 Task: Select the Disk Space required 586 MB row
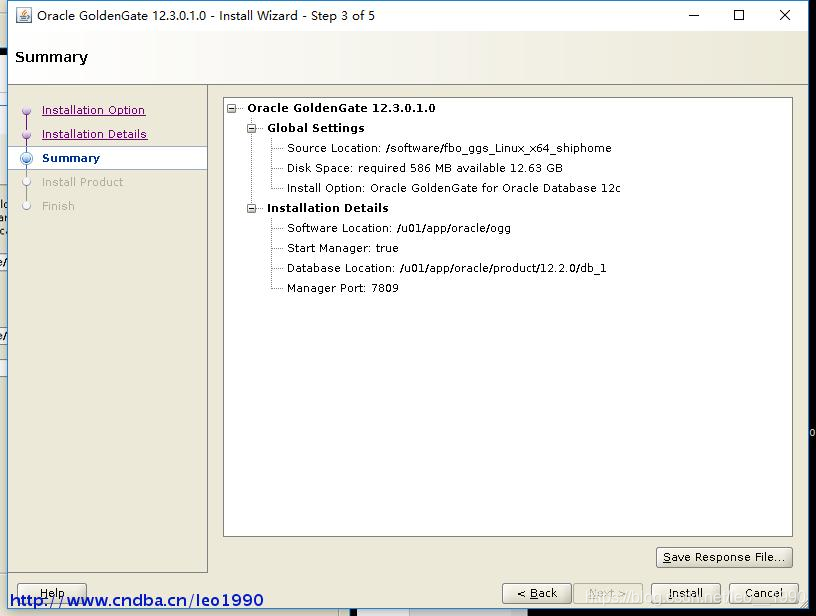pyautogui.click(x=425, y=168)
